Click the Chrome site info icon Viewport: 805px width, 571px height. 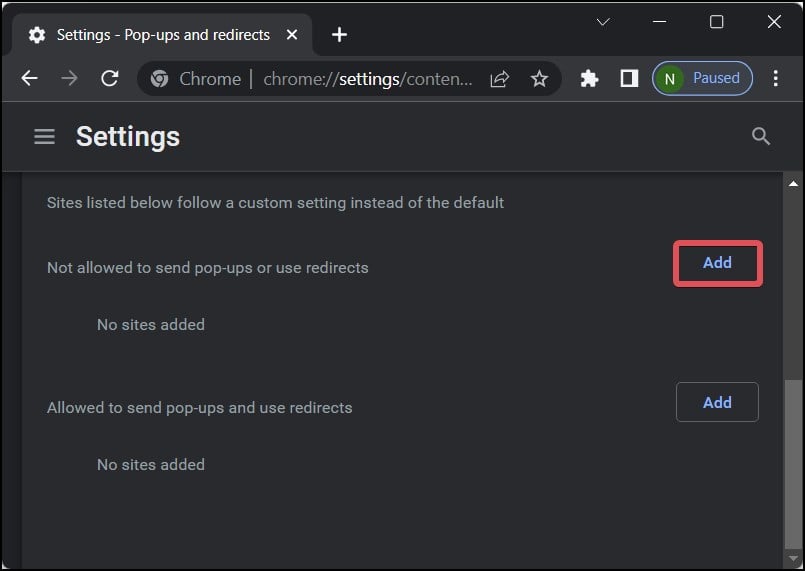click(x=159, y=79)
